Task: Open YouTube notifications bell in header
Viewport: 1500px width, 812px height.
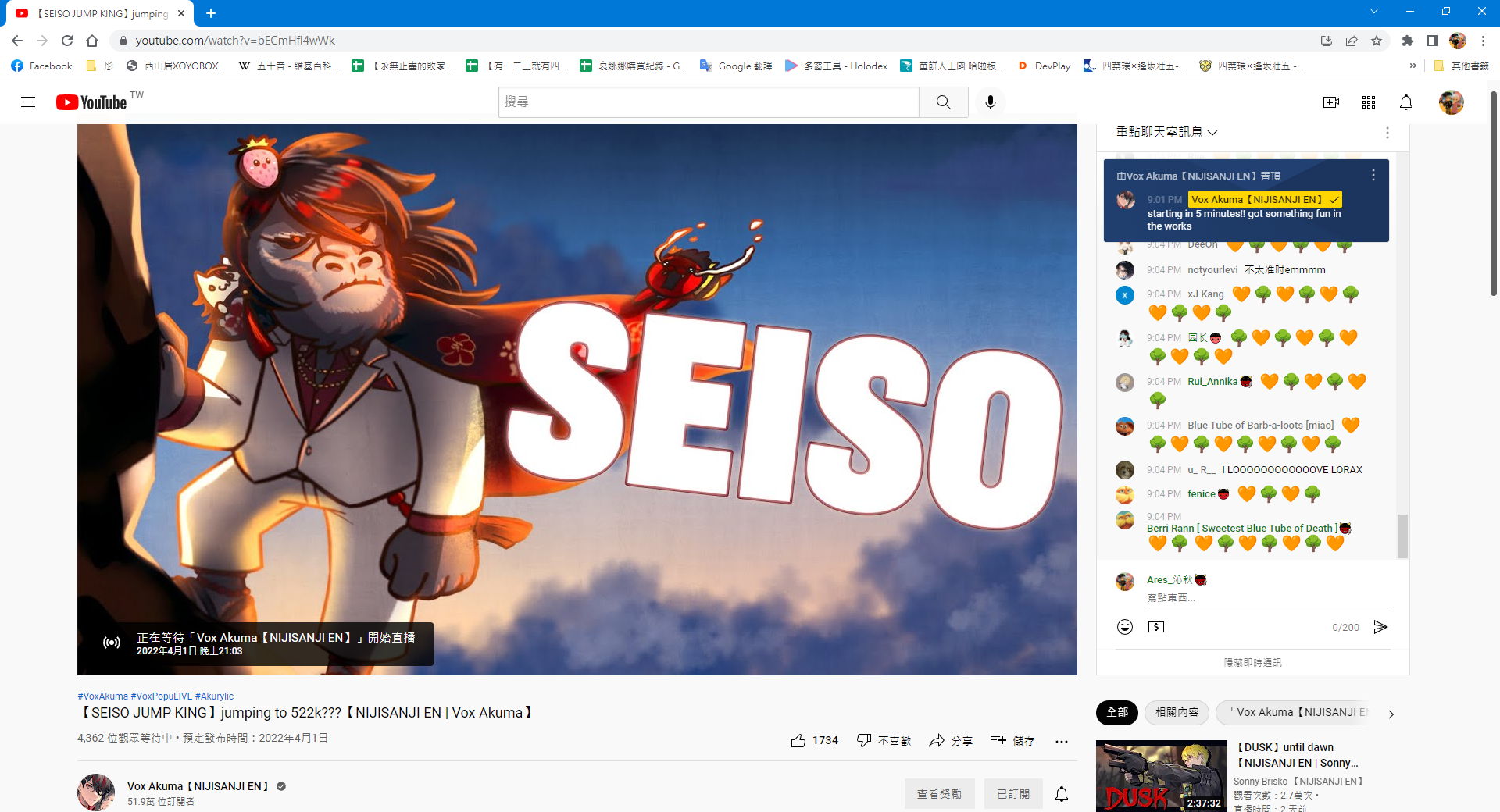Action: tap(1406, 102)
